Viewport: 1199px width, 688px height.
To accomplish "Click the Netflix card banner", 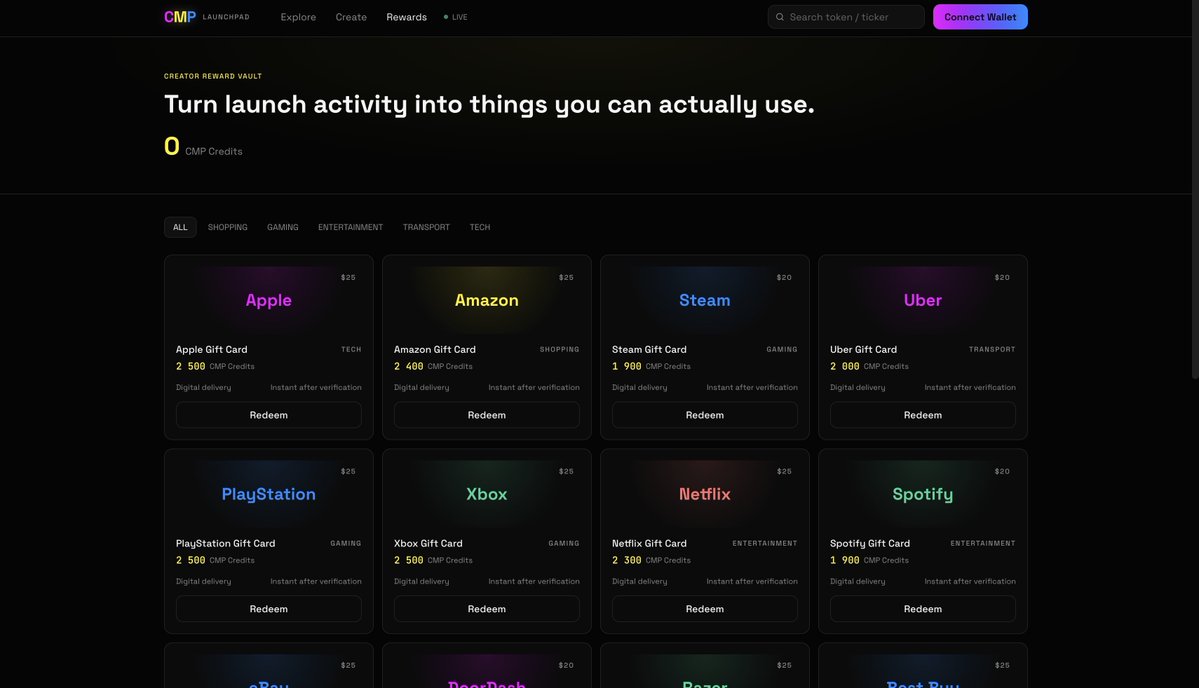I will (704, 494).
